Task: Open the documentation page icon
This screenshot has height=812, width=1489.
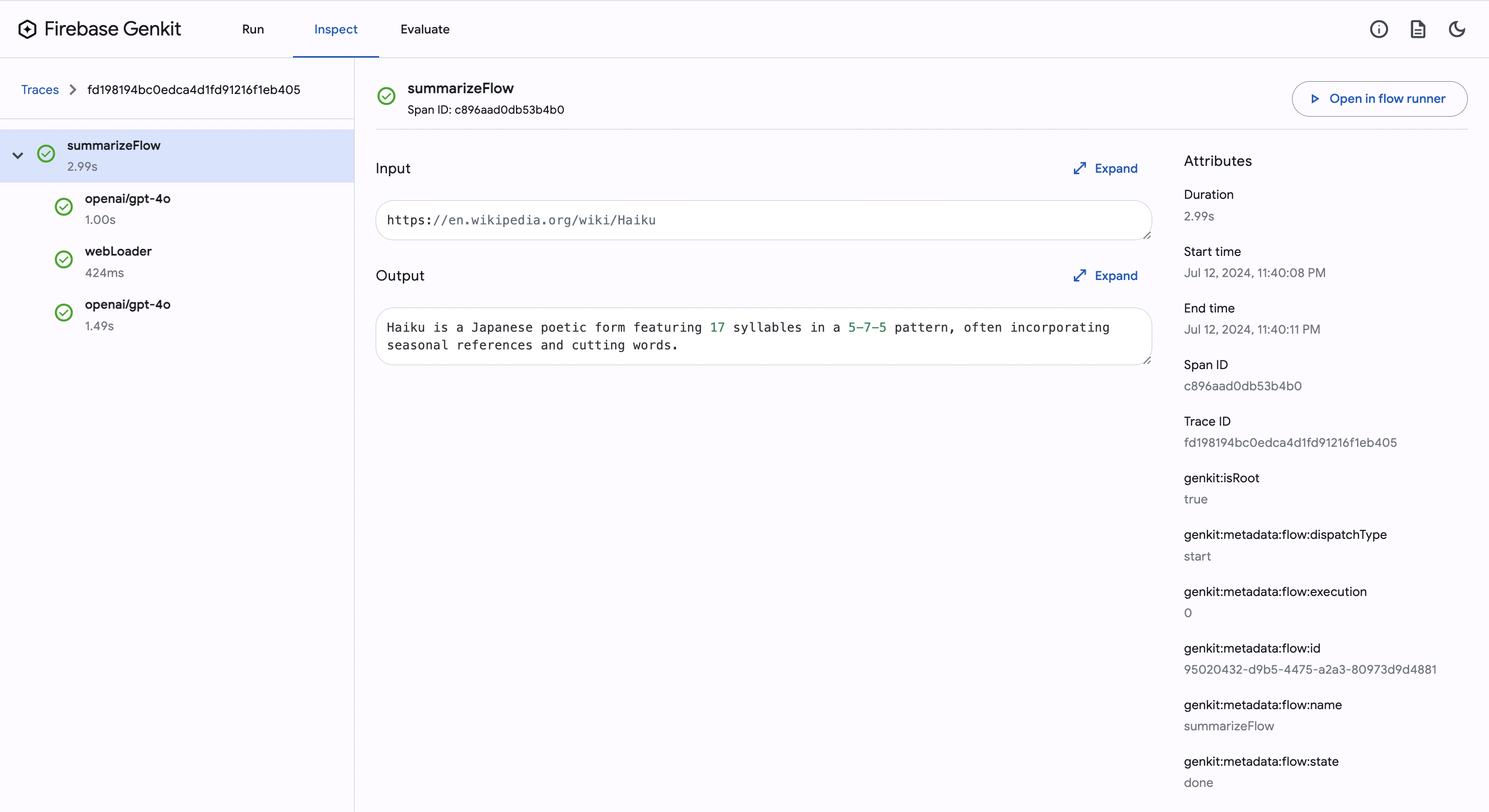Action: point(1418,29)
